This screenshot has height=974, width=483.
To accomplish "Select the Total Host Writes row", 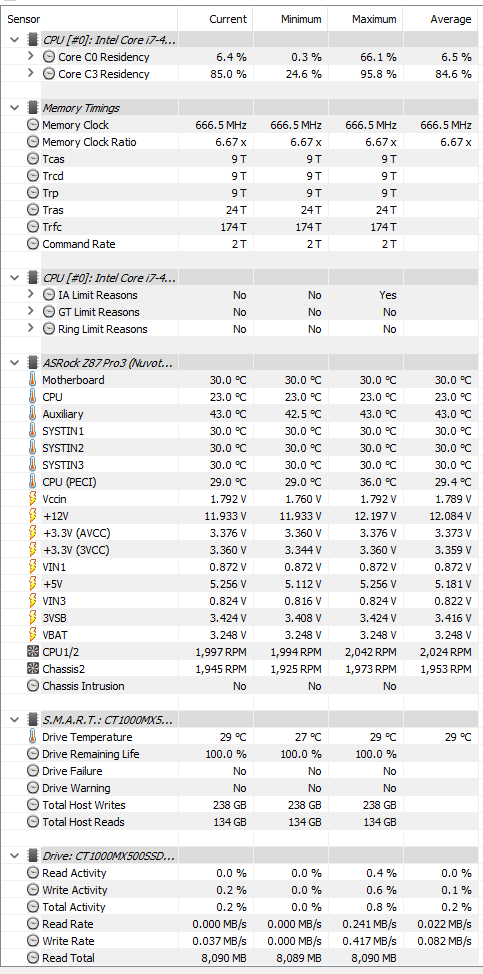I will point(242,805).
